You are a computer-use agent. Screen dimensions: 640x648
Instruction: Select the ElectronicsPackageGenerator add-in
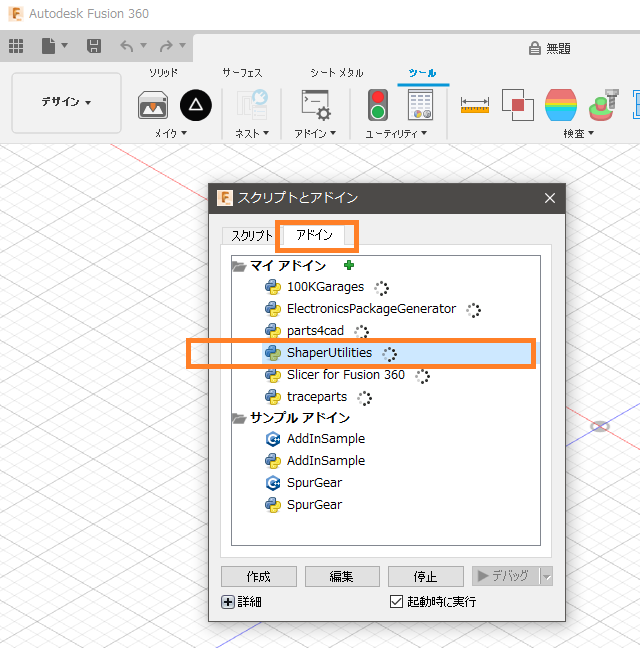[371, 309]
